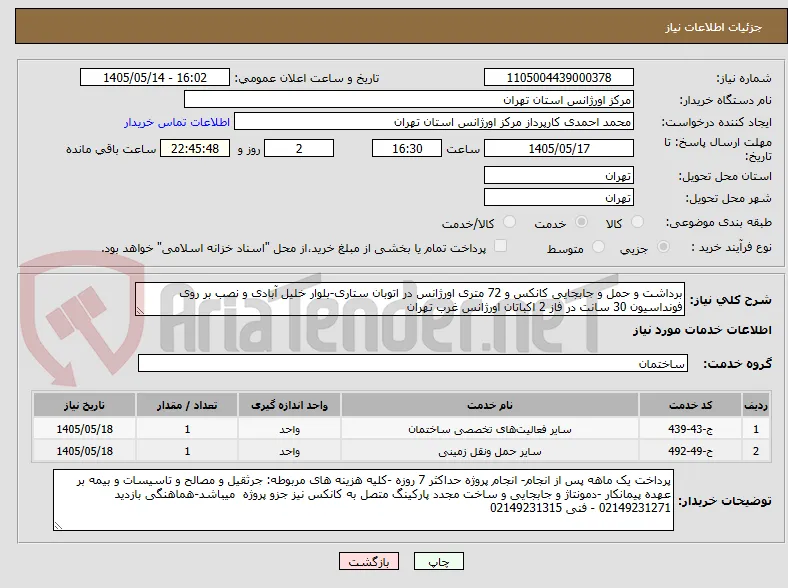Select the جزیی purchase type radio
The image size is (788, 588).
point(663,247)
